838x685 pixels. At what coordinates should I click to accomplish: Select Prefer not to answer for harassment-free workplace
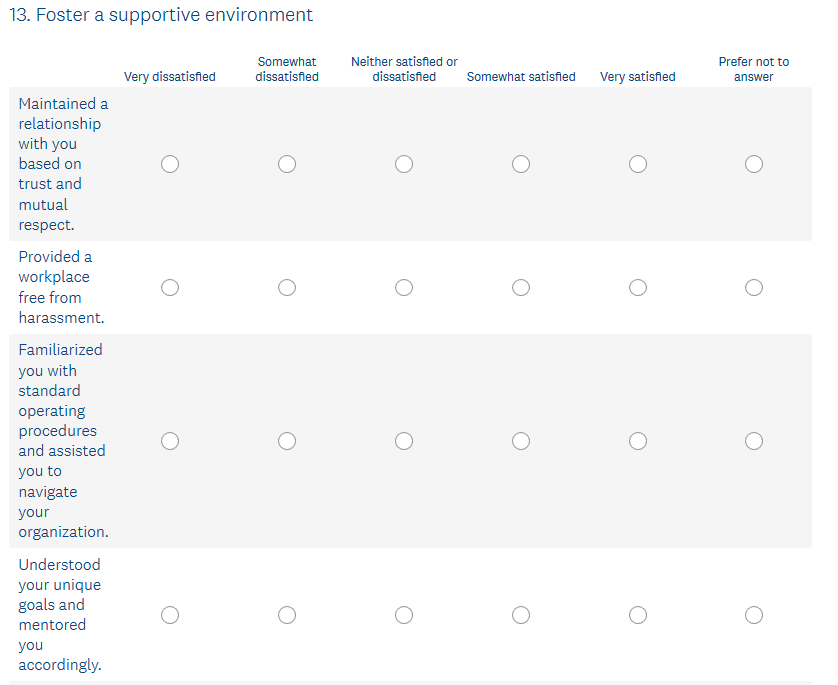[x=754, y=288]
